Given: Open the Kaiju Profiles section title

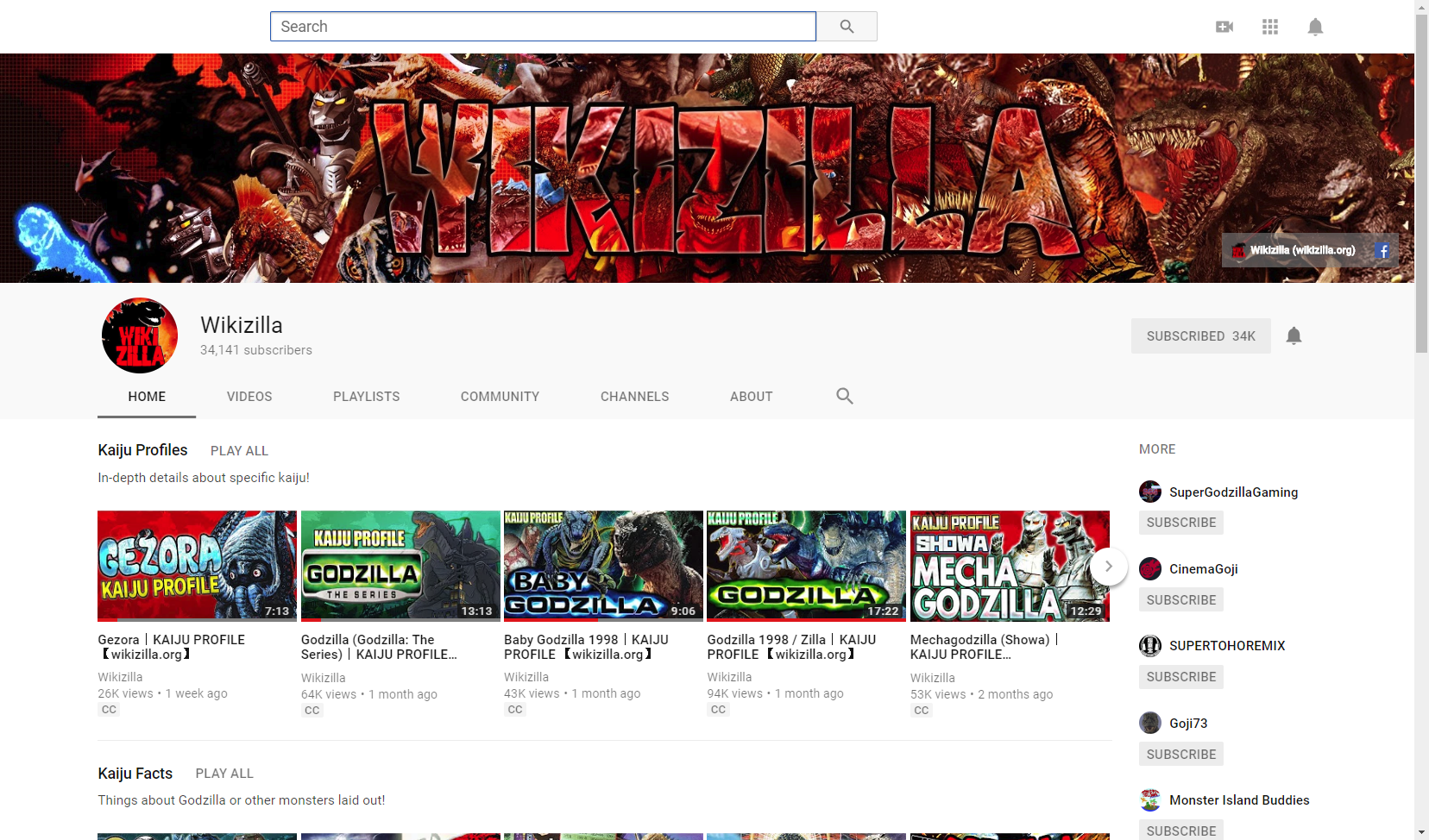Looking at the screenshot, I should [x=142, y=450].
